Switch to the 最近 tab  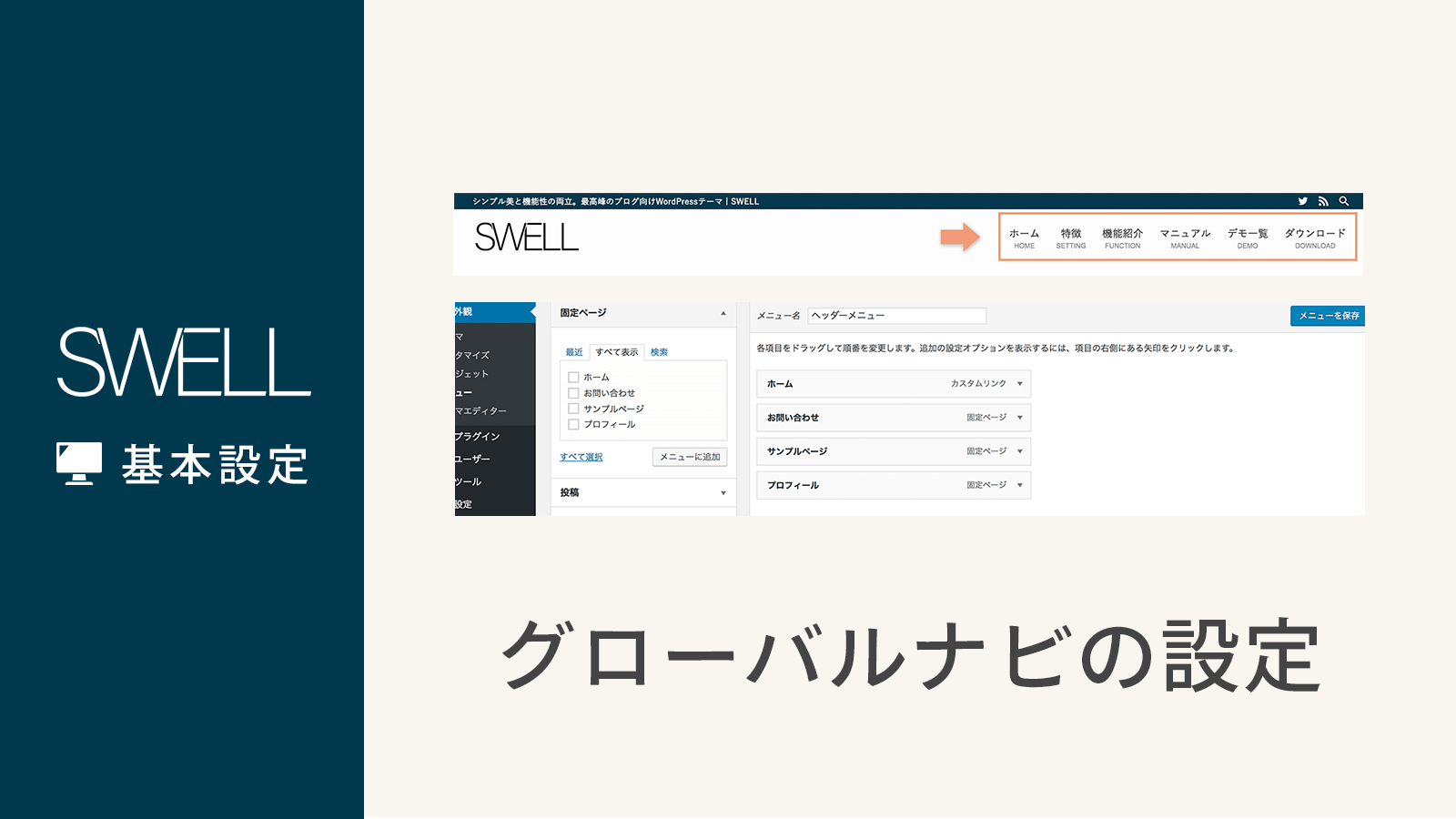tap(574, 352)
